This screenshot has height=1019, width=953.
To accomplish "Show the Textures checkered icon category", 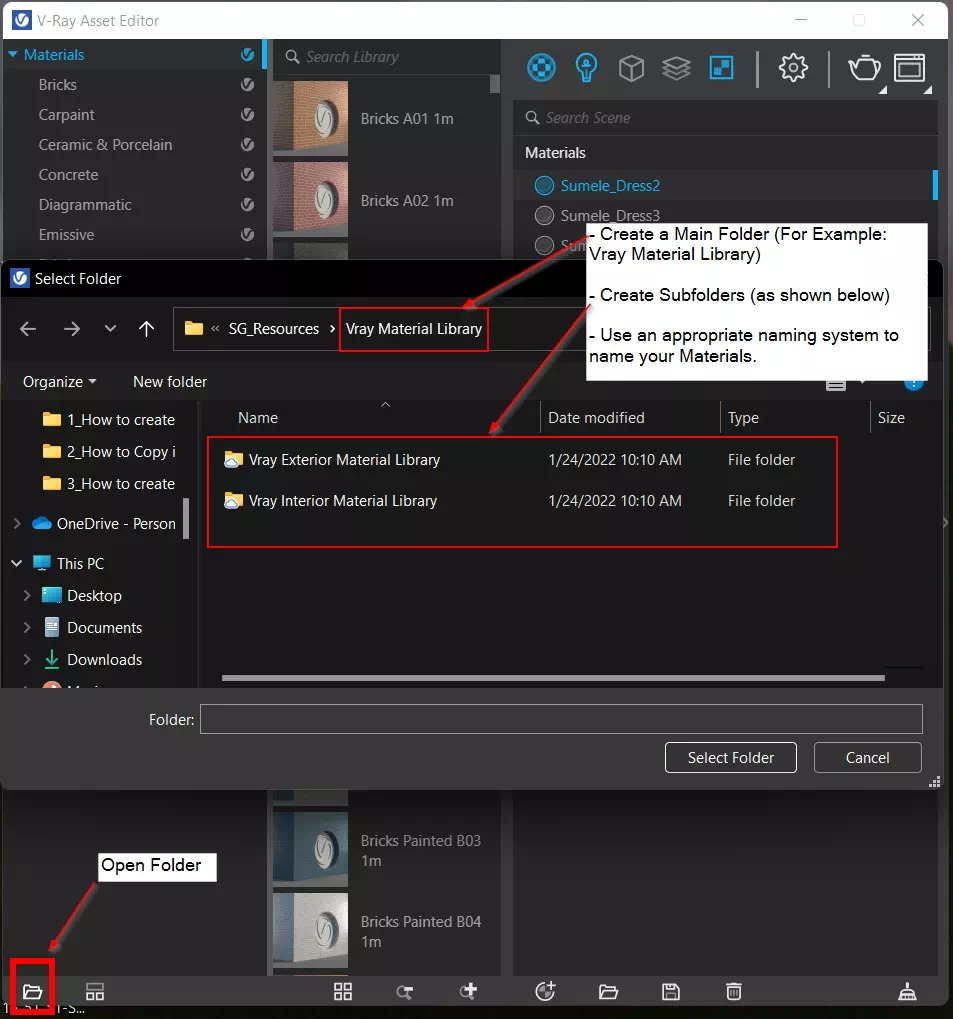I will click(721, 68).
